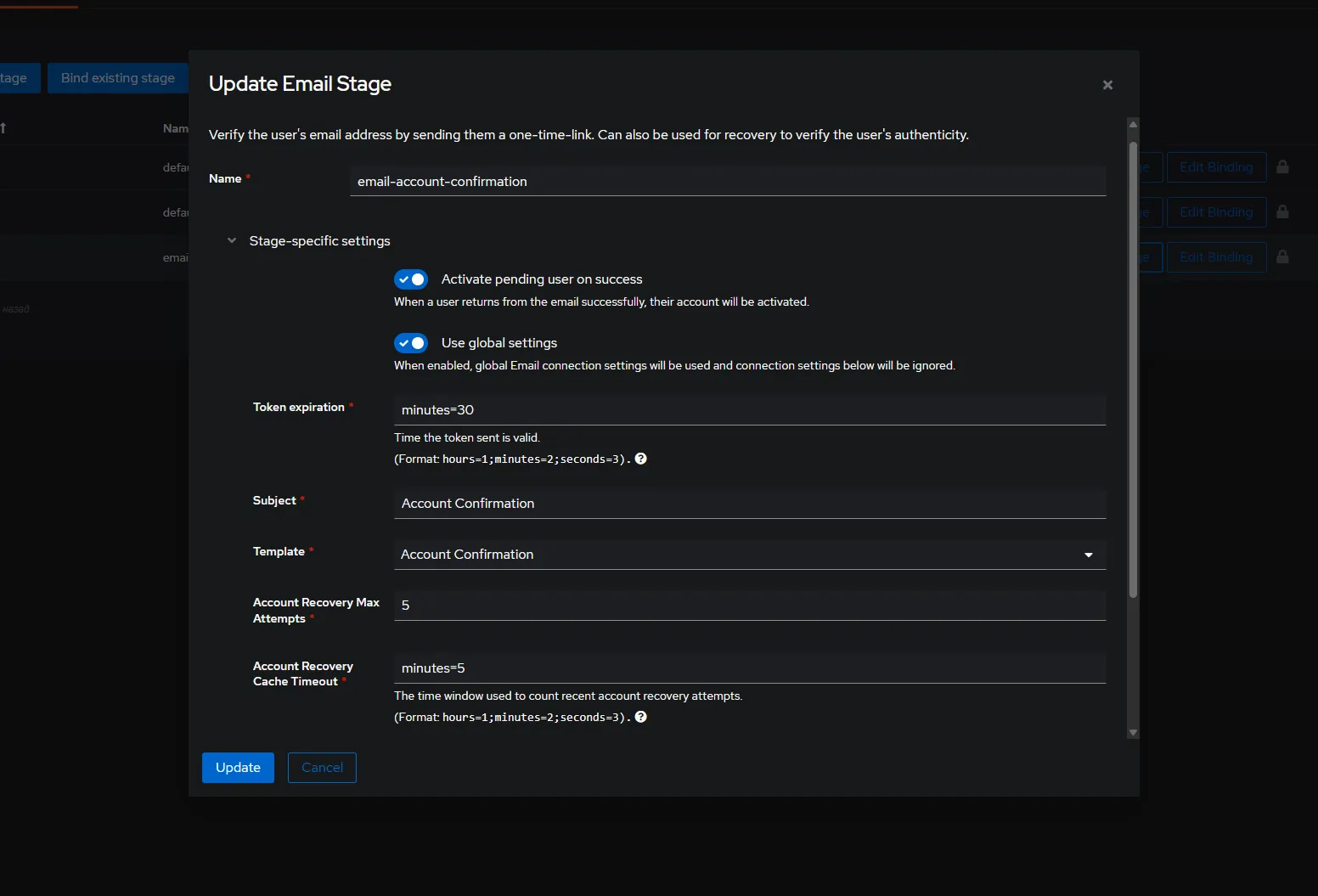Click help icon under Cache Timeout format
Screen dimensions: 1318x896
(x=641, y=717)
